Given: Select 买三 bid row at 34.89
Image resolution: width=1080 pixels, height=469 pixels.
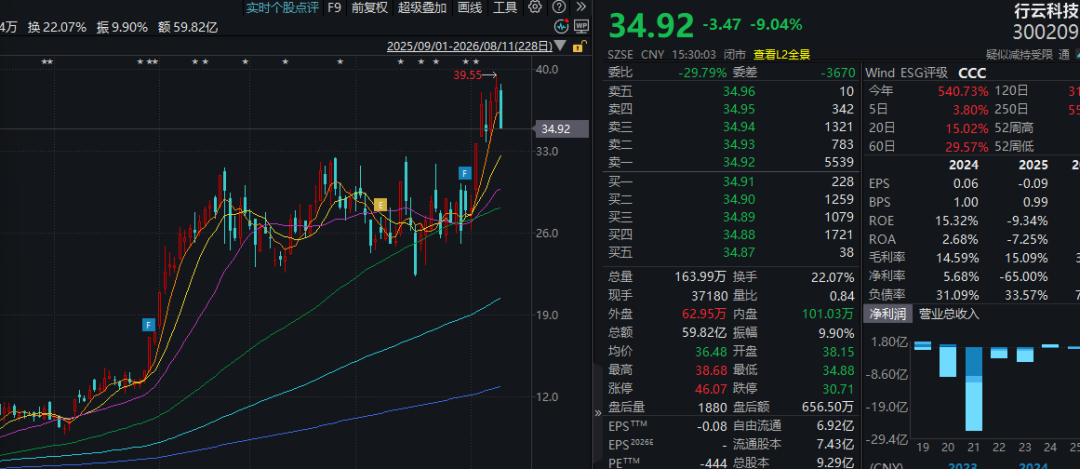Looking at the screenshot, I should 731,218.
